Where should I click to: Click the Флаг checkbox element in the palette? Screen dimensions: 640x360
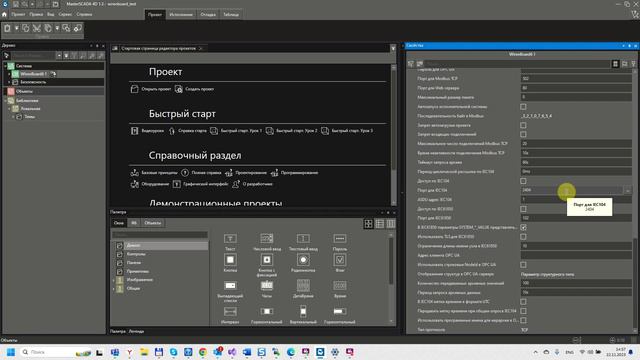tap(340, 262)
